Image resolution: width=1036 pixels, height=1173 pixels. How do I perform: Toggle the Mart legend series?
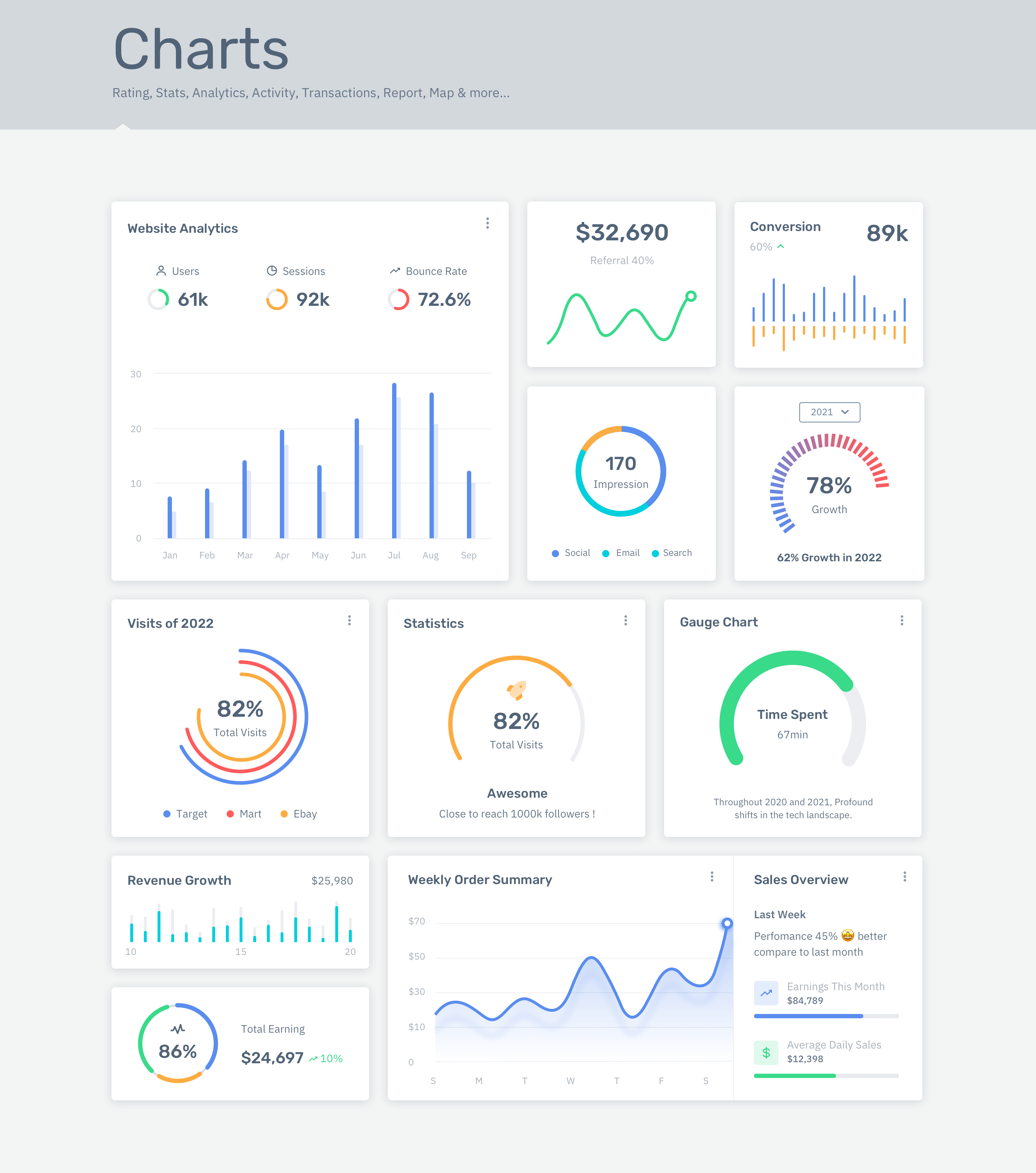point(244,814)
